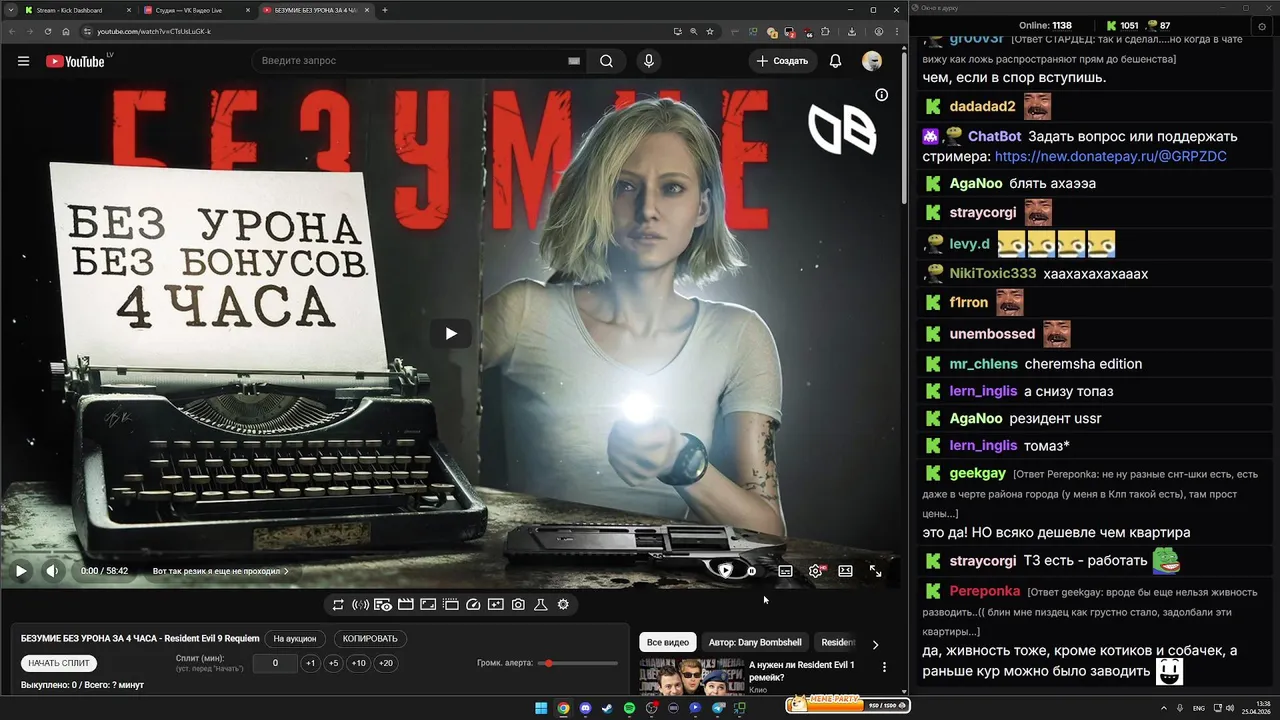Add +1 minute to split
Screen dimensions: 1280x720
coord(311,663)
